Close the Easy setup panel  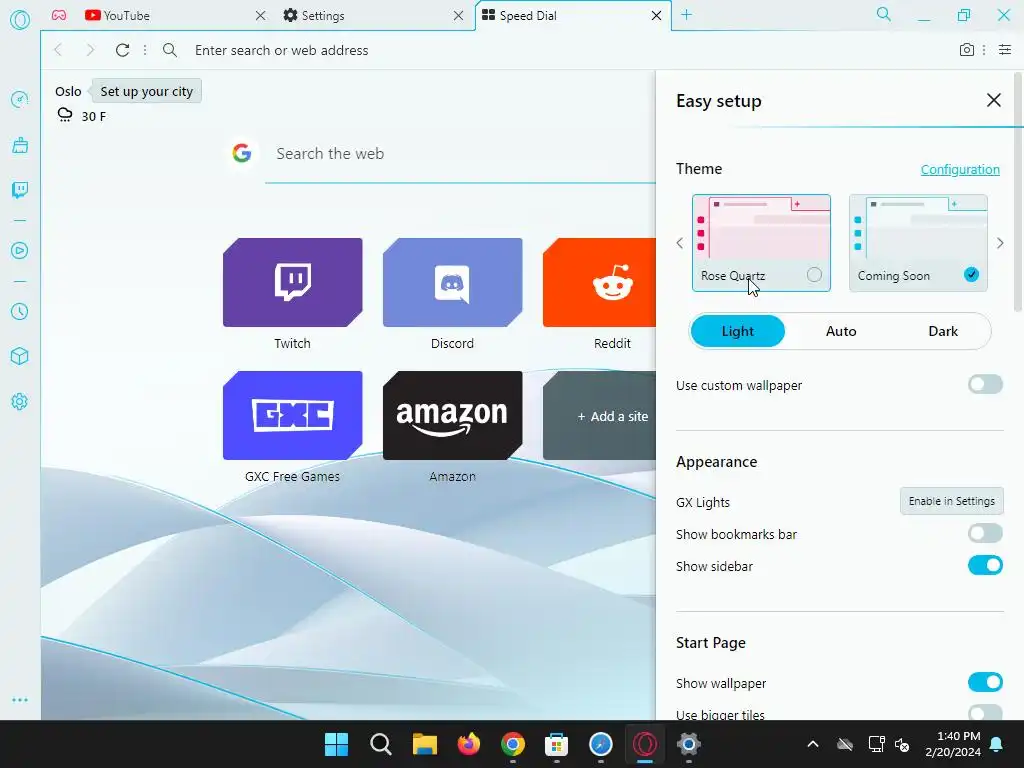click(993, 100)
